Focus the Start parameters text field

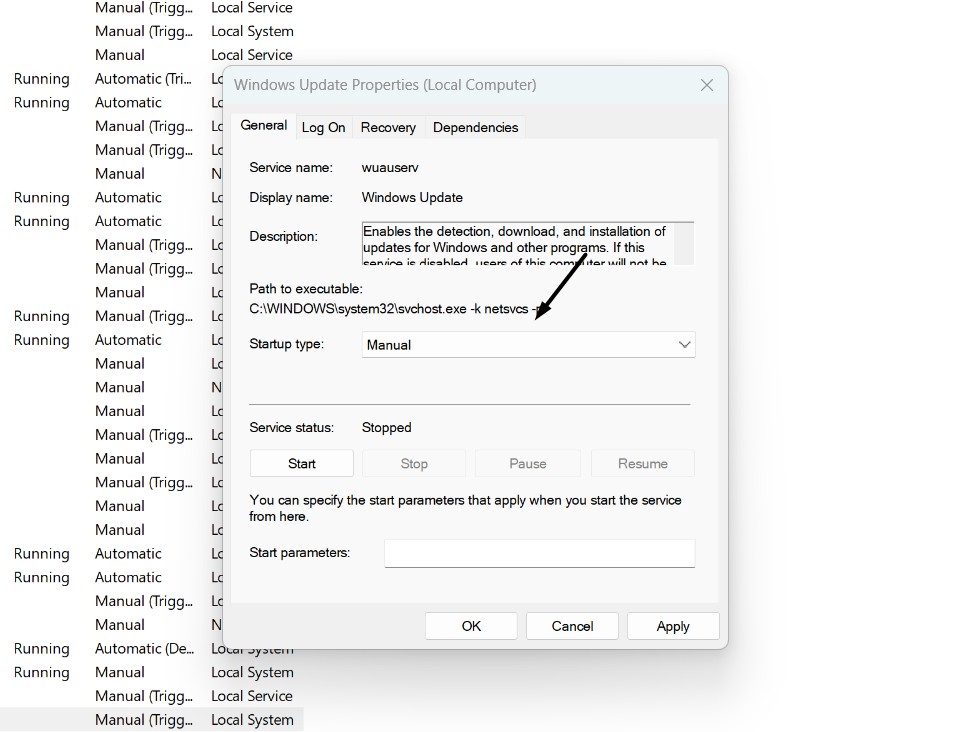539,553
